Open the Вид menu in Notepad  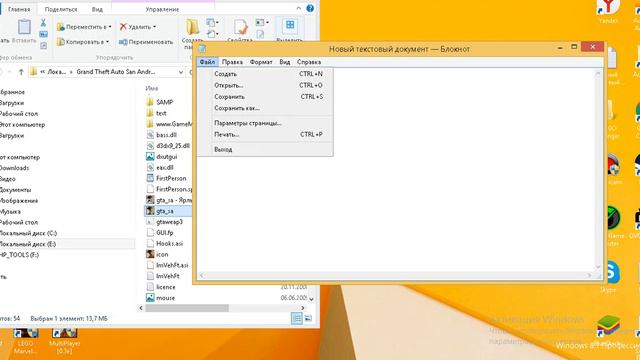click(x=284, y=62)
